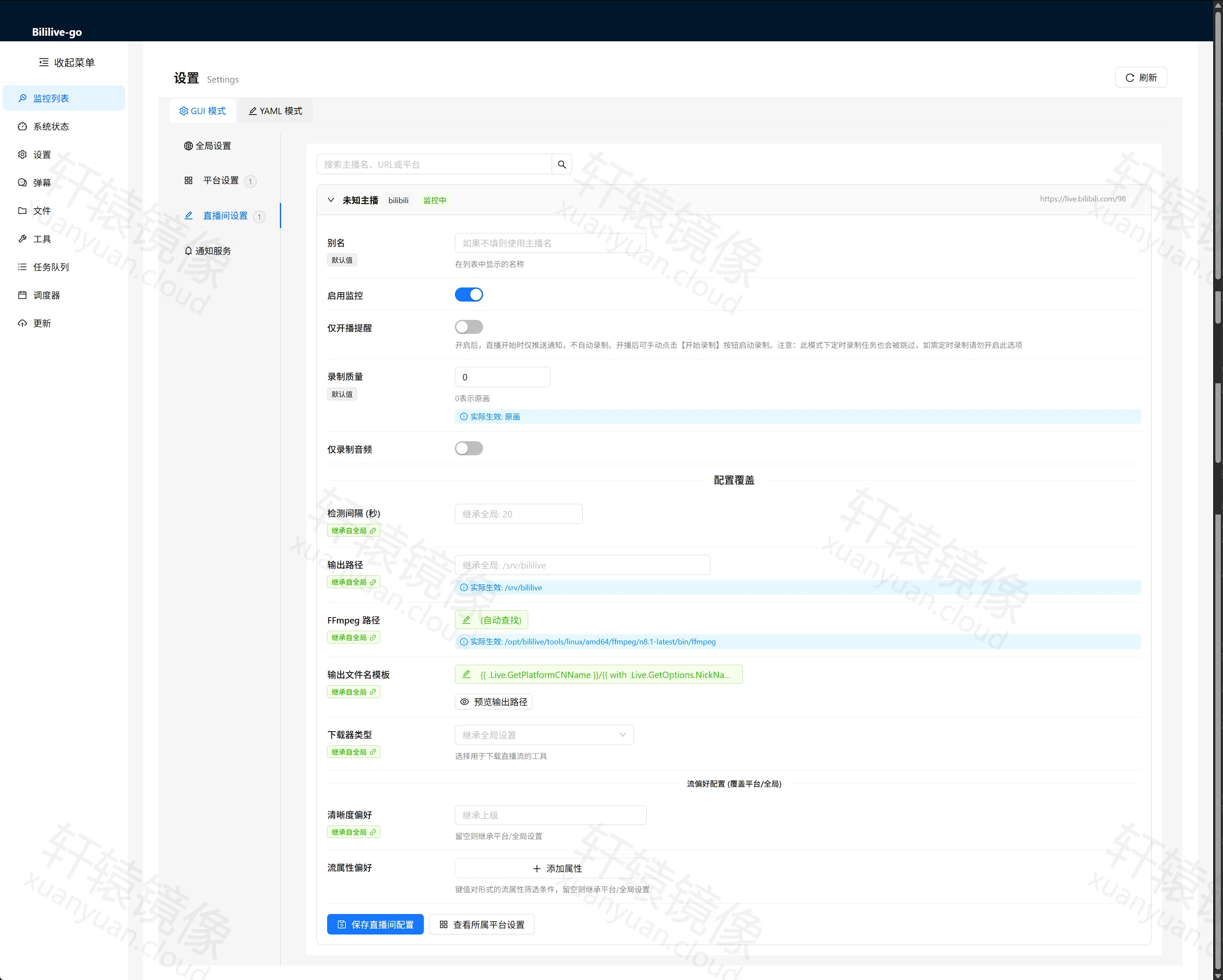This screenshot has height=980, width=1223.
Task: Click the 清晰度偏好 input field
Action: tap(550, 815)
